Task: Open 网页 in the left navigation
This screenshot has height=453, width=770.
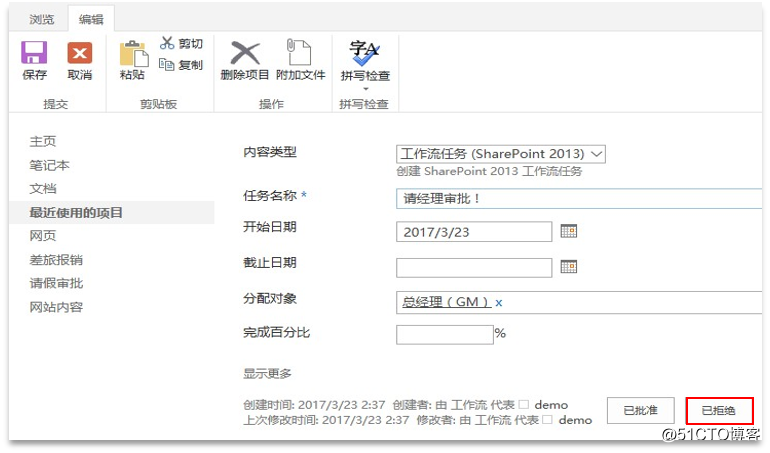Action: 43,236
